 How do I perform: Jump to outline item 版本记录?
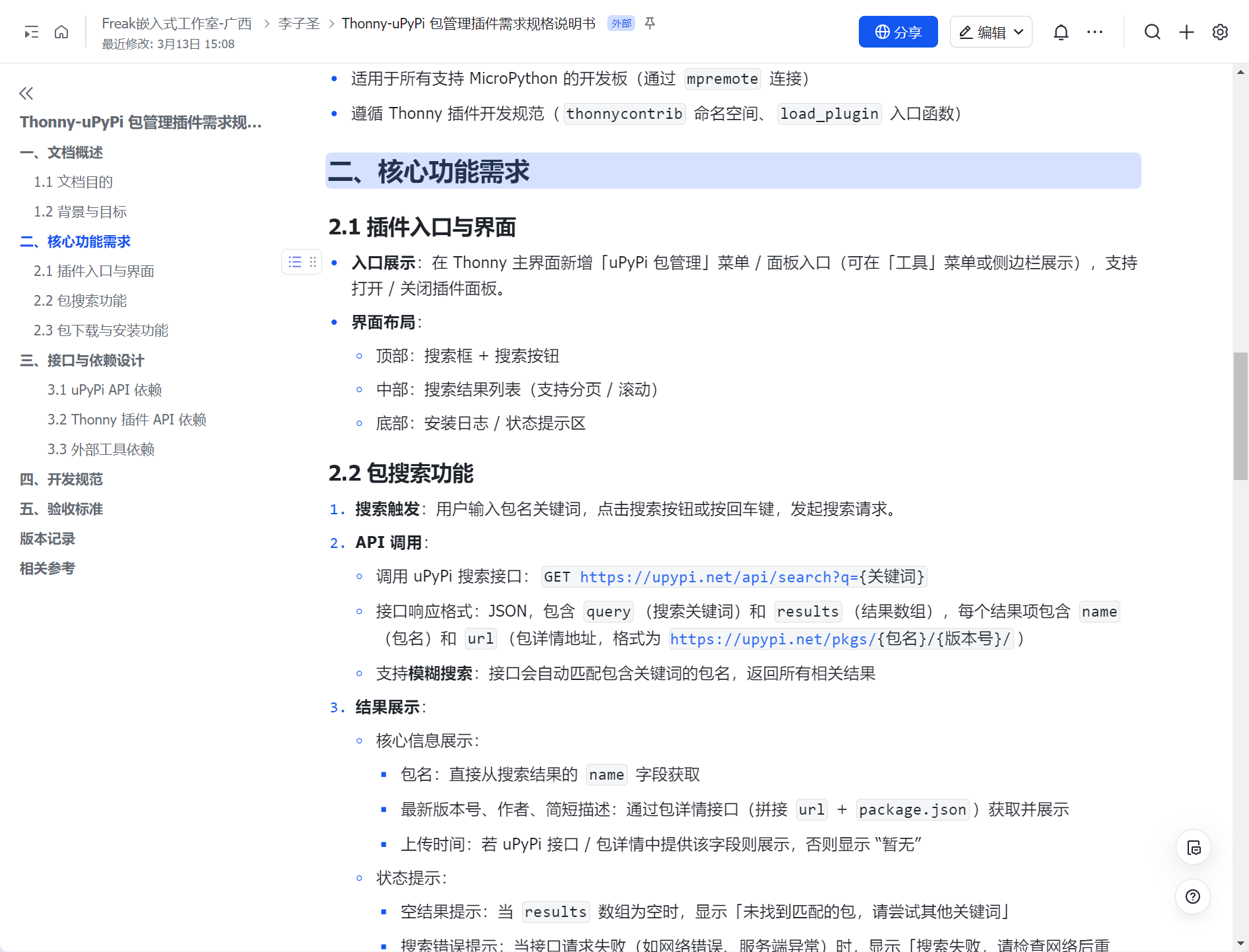[x=48, y=539]
